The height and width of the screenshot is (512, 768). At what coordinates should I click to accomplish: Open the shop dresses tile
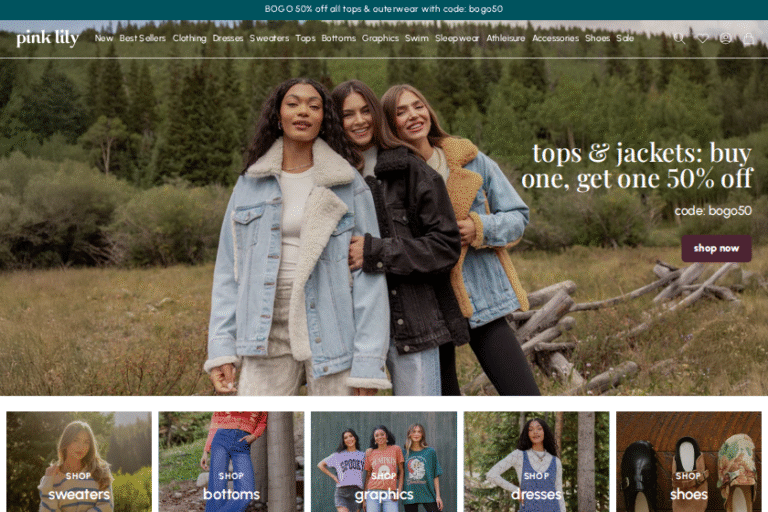pyautogui.click(x=536, y=462)
